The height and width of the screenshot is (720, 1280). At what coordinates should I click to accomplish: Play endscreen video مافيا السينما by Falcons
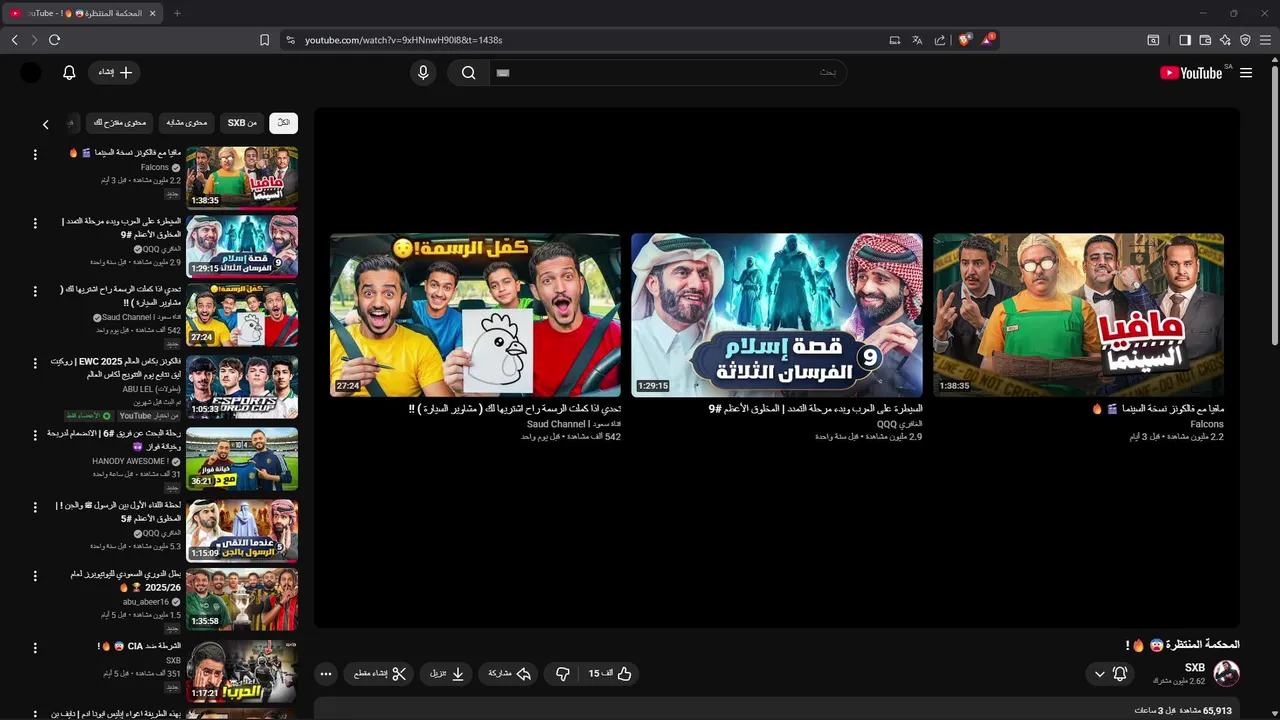(x=1078, y=315)
